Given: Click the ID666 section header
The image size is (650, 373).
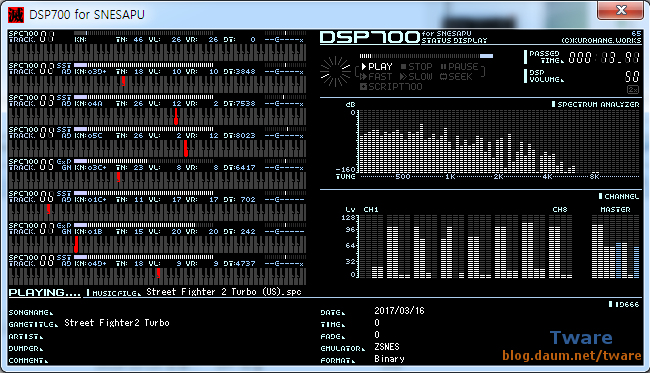Looking at the screenshot, I should tap(624, 304).
